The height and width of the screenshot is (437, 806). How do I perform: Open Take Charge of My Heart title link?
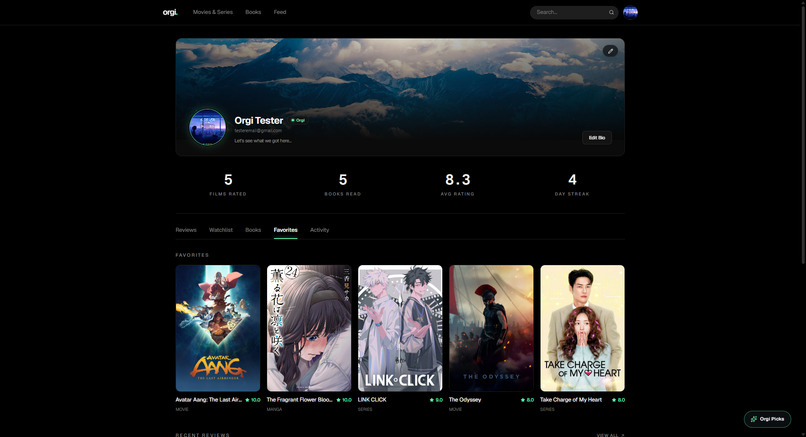[571, 400]
